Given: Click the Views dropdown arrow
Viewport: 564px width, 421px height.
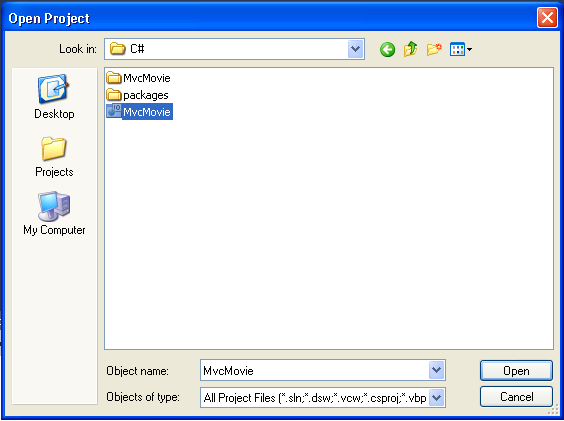Looking at the screenshot, I should [x=469, y=50].
